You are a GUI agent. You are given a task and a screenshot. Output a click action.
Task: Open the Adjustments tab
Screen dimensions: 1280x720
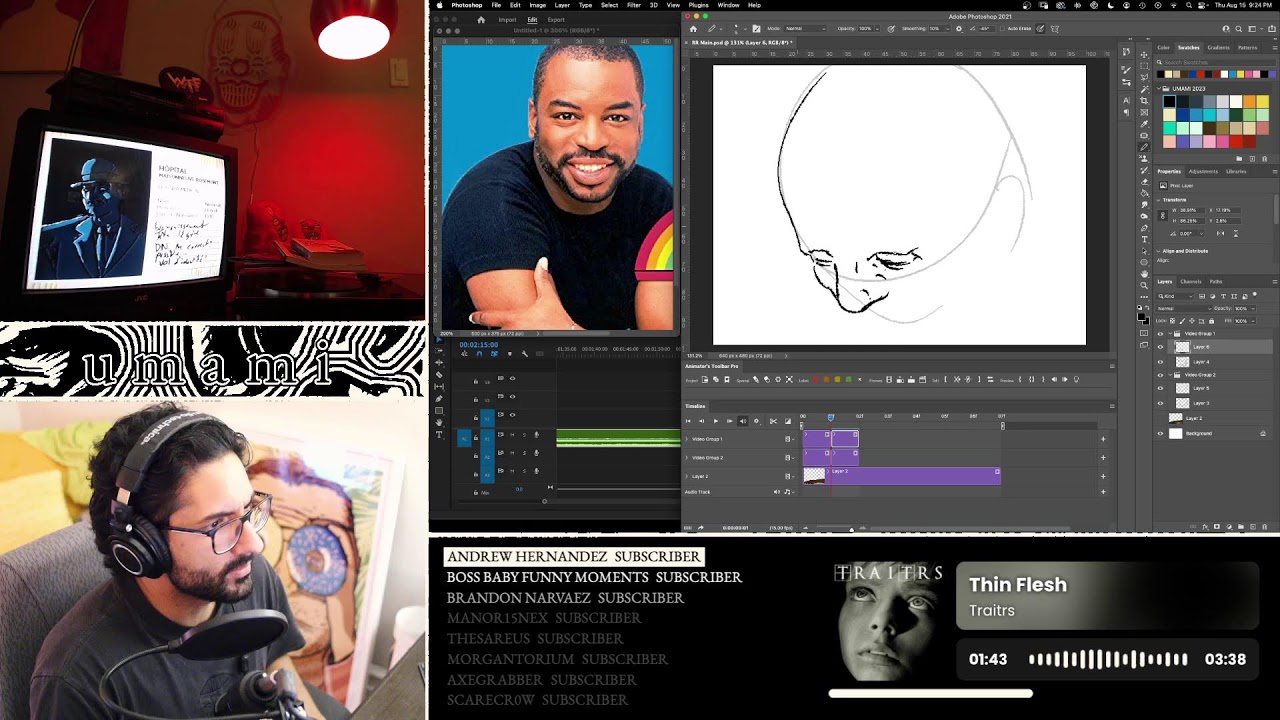[x=1203, y=171]
